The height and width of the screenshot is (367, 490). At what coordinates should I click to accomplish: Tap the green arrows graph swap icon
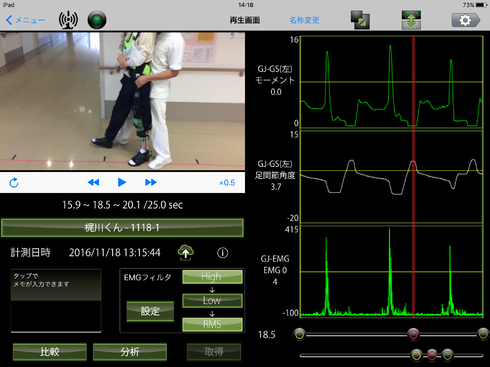[x=411, y=20]
